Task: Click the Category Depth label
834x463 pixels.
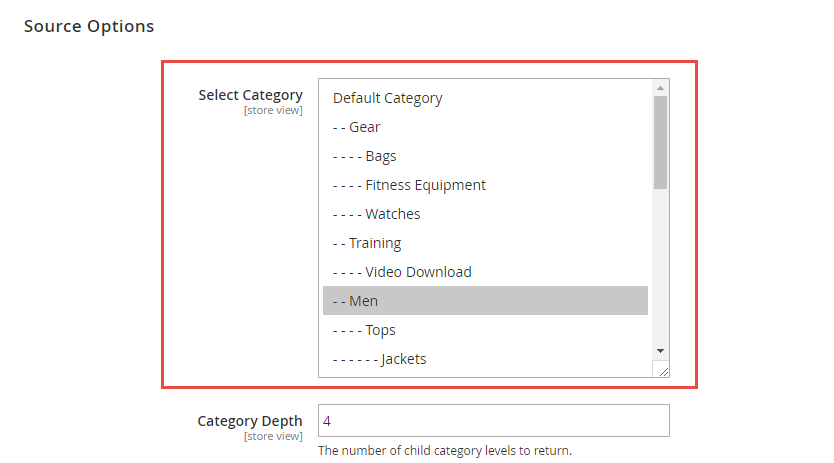Action: coord(250,421)
